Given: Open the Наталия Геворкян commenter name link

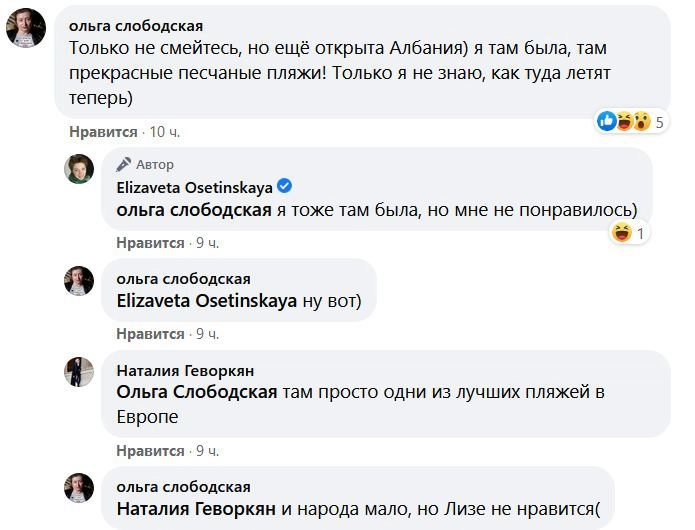Looking at the screenshot, I should click(x=183, y=368).
